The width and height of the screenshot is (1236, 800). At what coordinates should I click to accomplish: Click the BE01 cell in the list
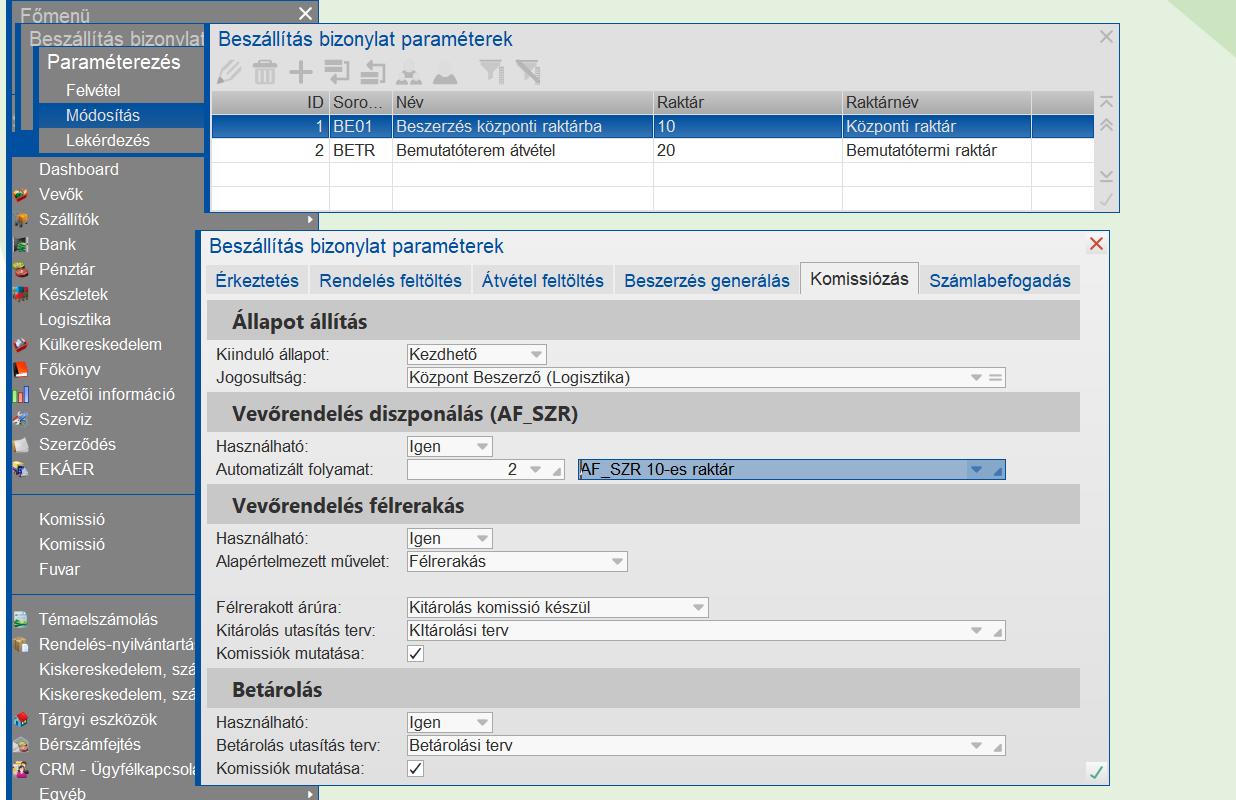click(360, 127)
